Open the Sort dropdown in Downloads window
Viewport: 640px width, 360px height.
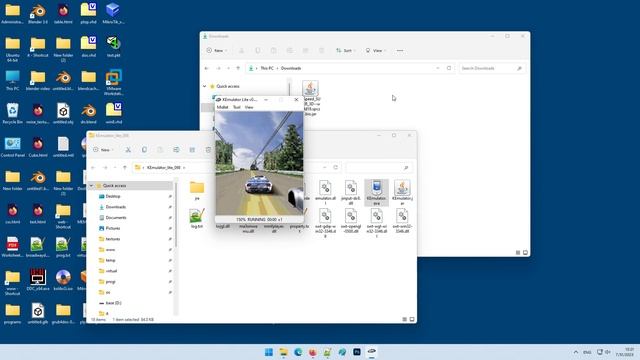tap(345, 51)
